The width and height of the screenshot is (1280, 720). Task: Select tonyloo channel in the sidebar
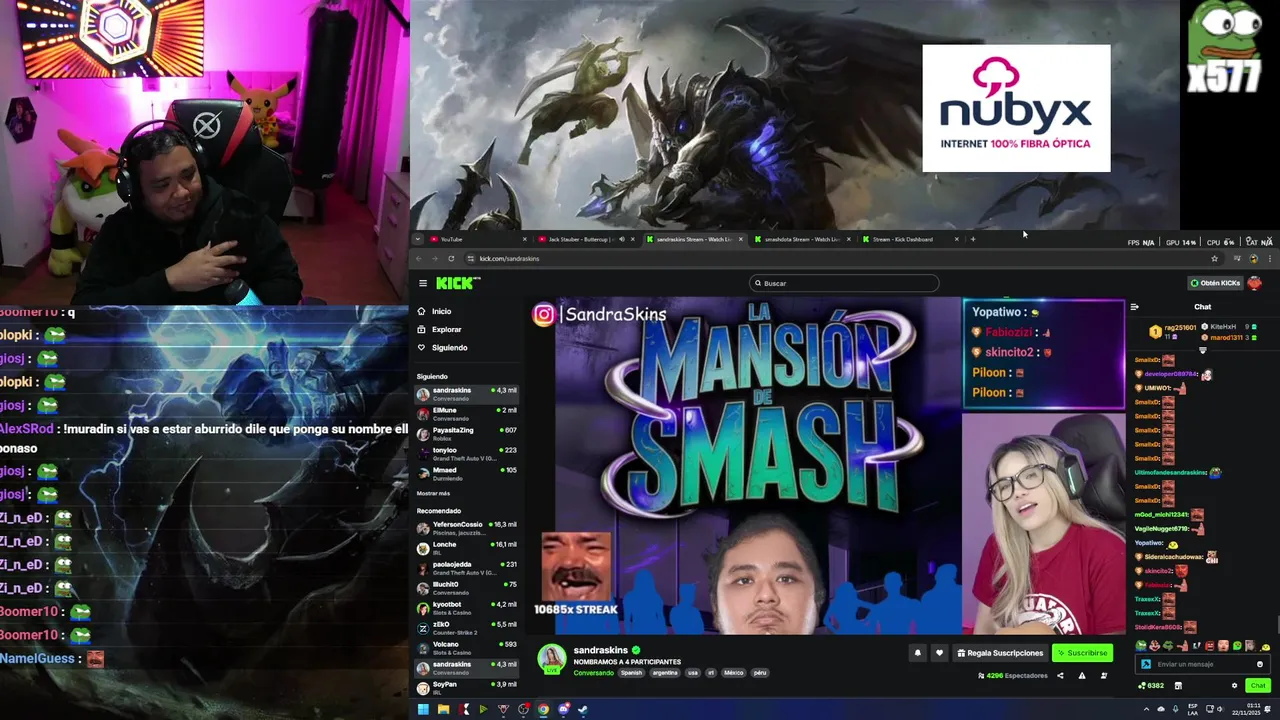[x=467, y=453]
